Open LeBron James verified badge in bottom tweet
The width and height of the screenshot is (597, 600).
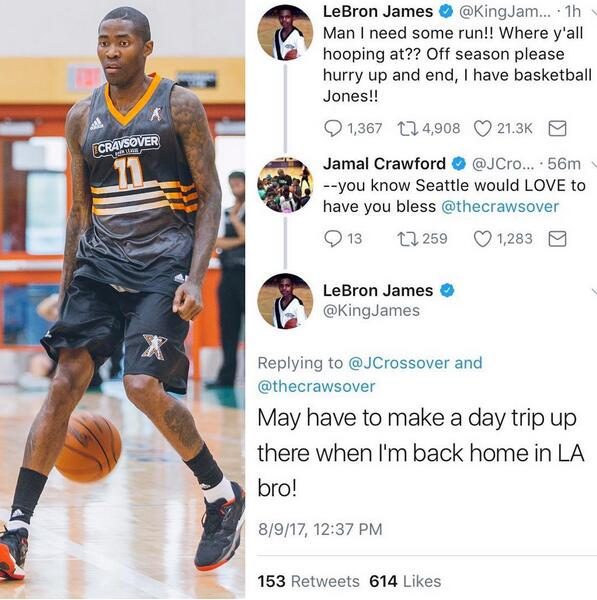(x=447, y=290)
